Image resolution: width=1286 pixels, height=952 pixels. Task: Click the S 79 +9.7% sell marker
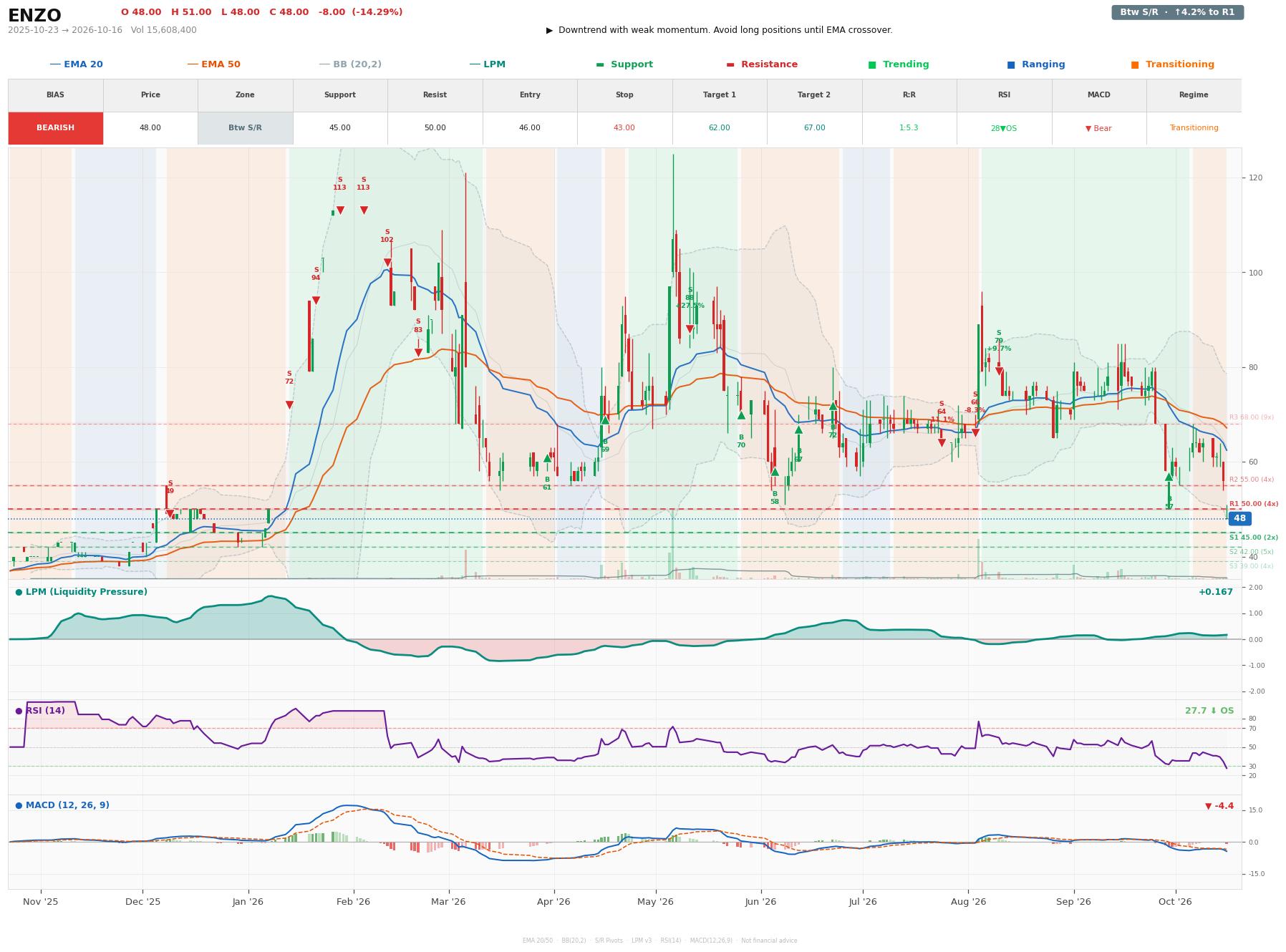click(999, 371)
